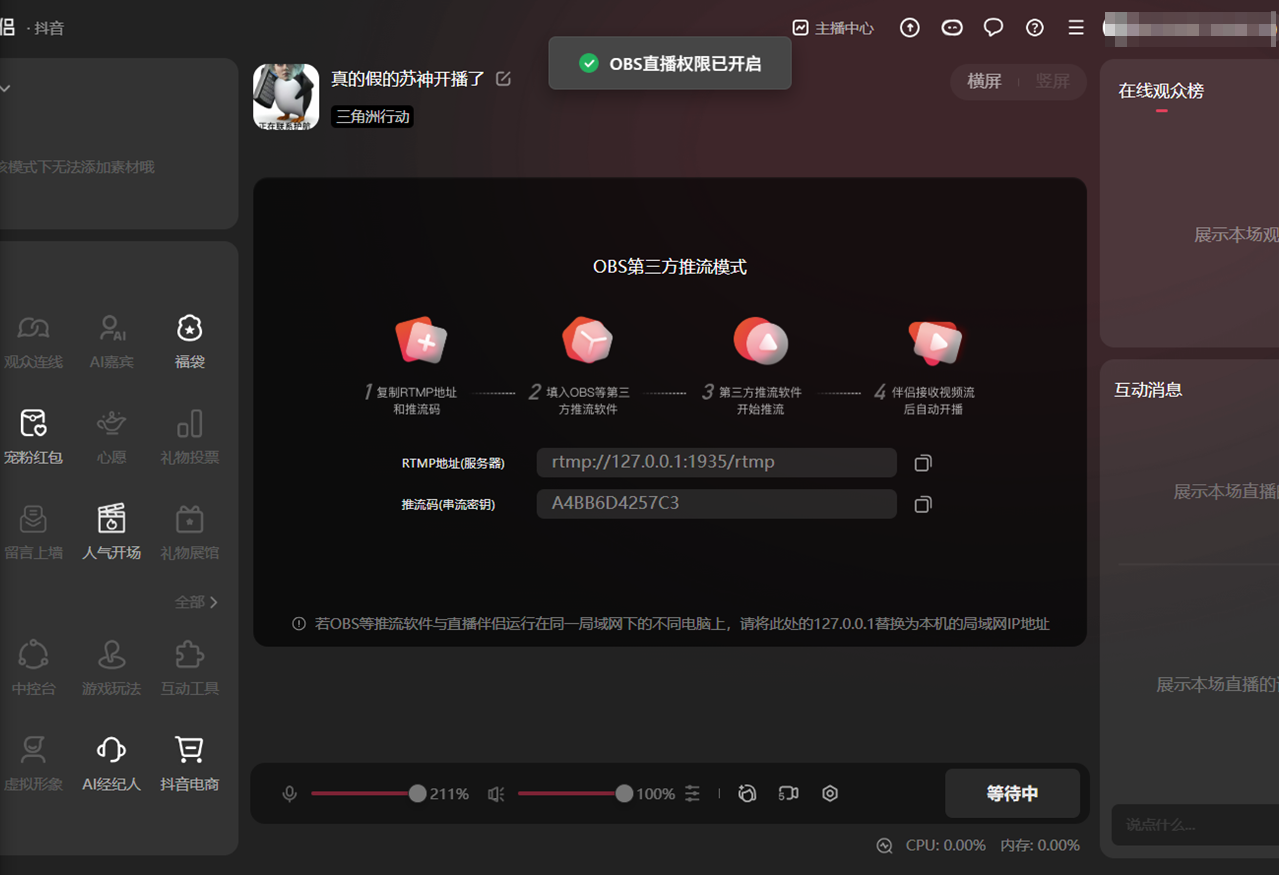
Task: Click the streamer avatar thumbnail
Action: tap(286, 97)
